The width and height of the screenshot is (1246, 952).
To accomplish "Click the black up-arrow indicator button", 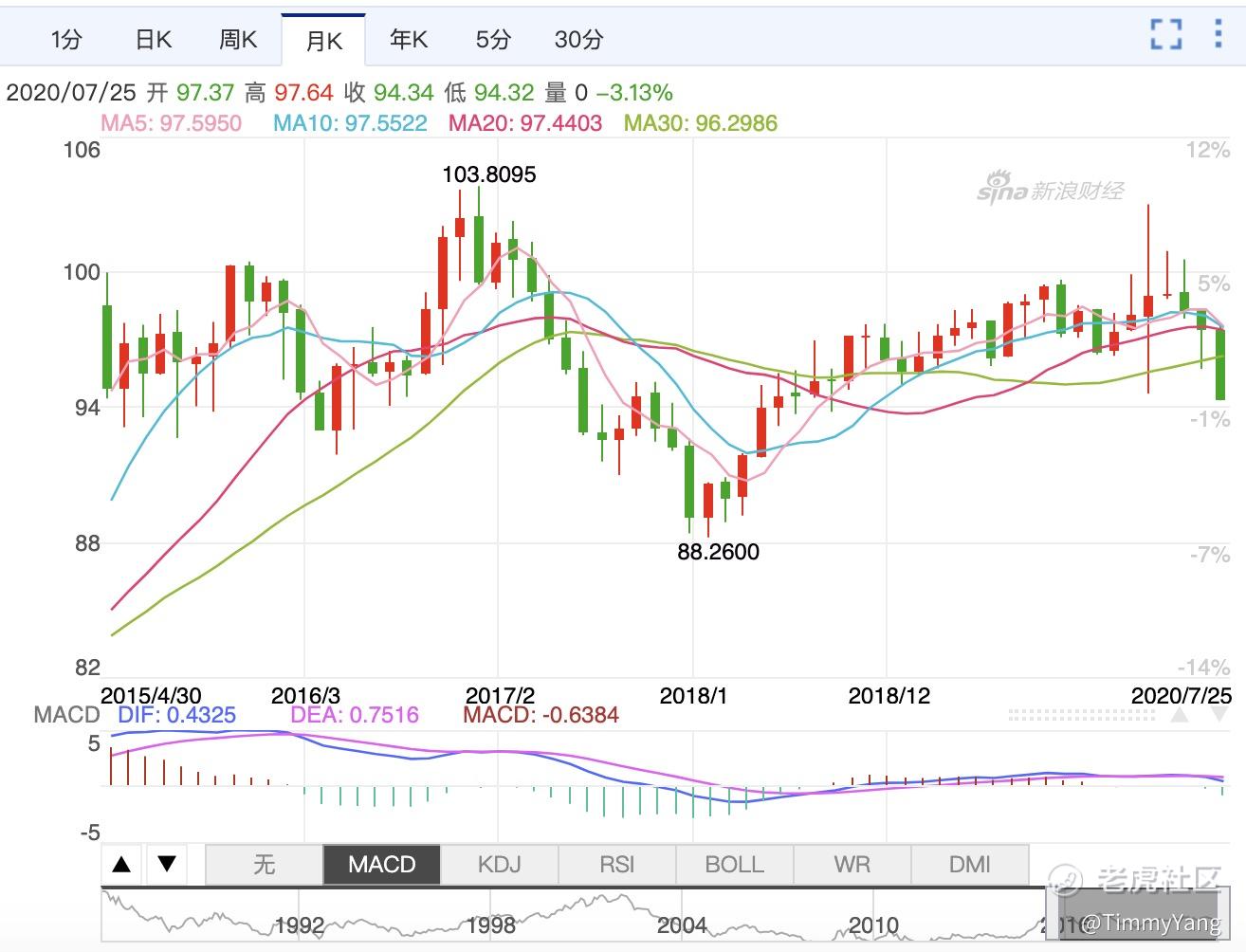I will click(x=121, y=864).
